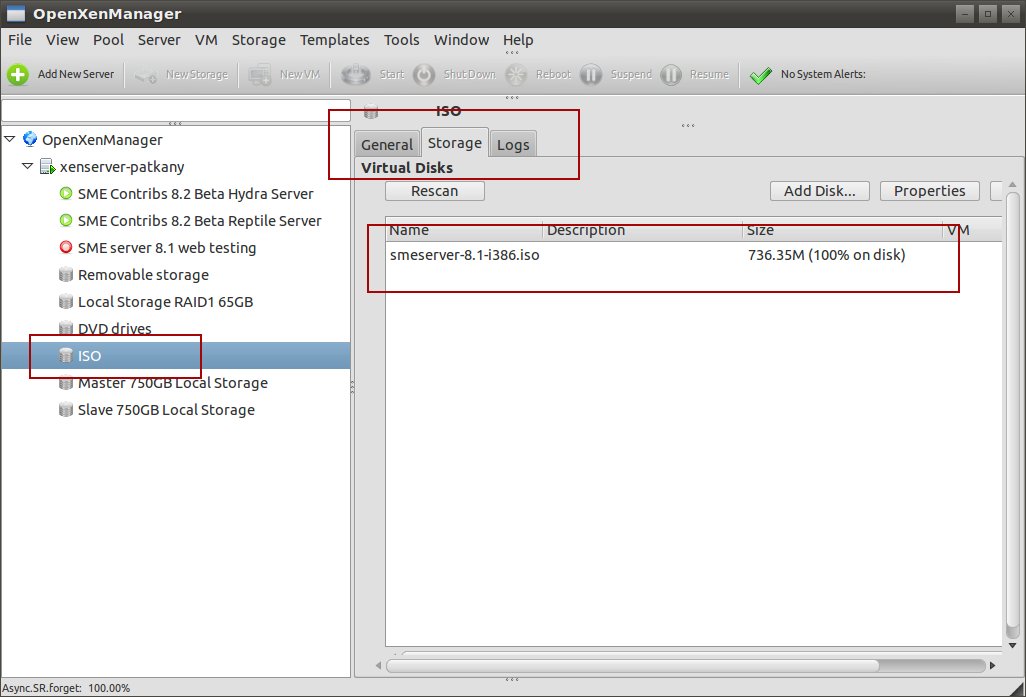Open the Server menu
Screen dimensions: 1026x697
coord(159,40)
